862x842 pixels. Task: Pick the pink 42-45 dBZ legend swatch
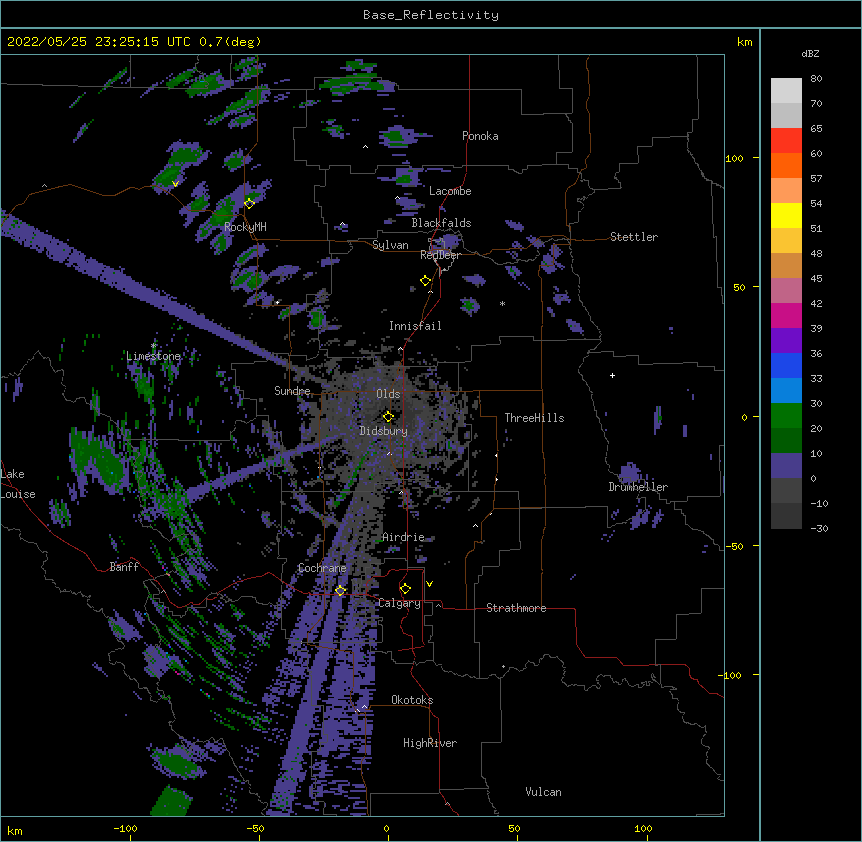tap(786, 291)
